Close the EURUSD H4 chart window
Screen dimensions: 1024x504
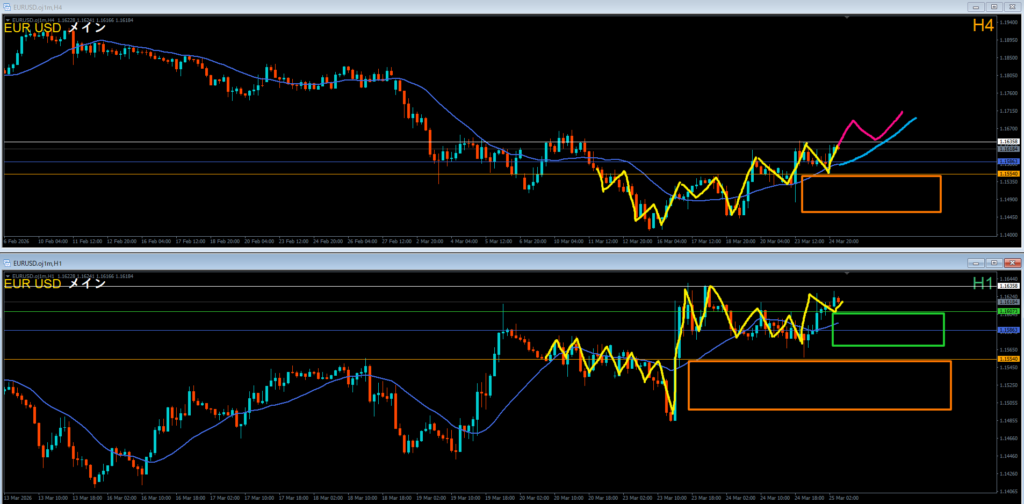pos(1011,7)
